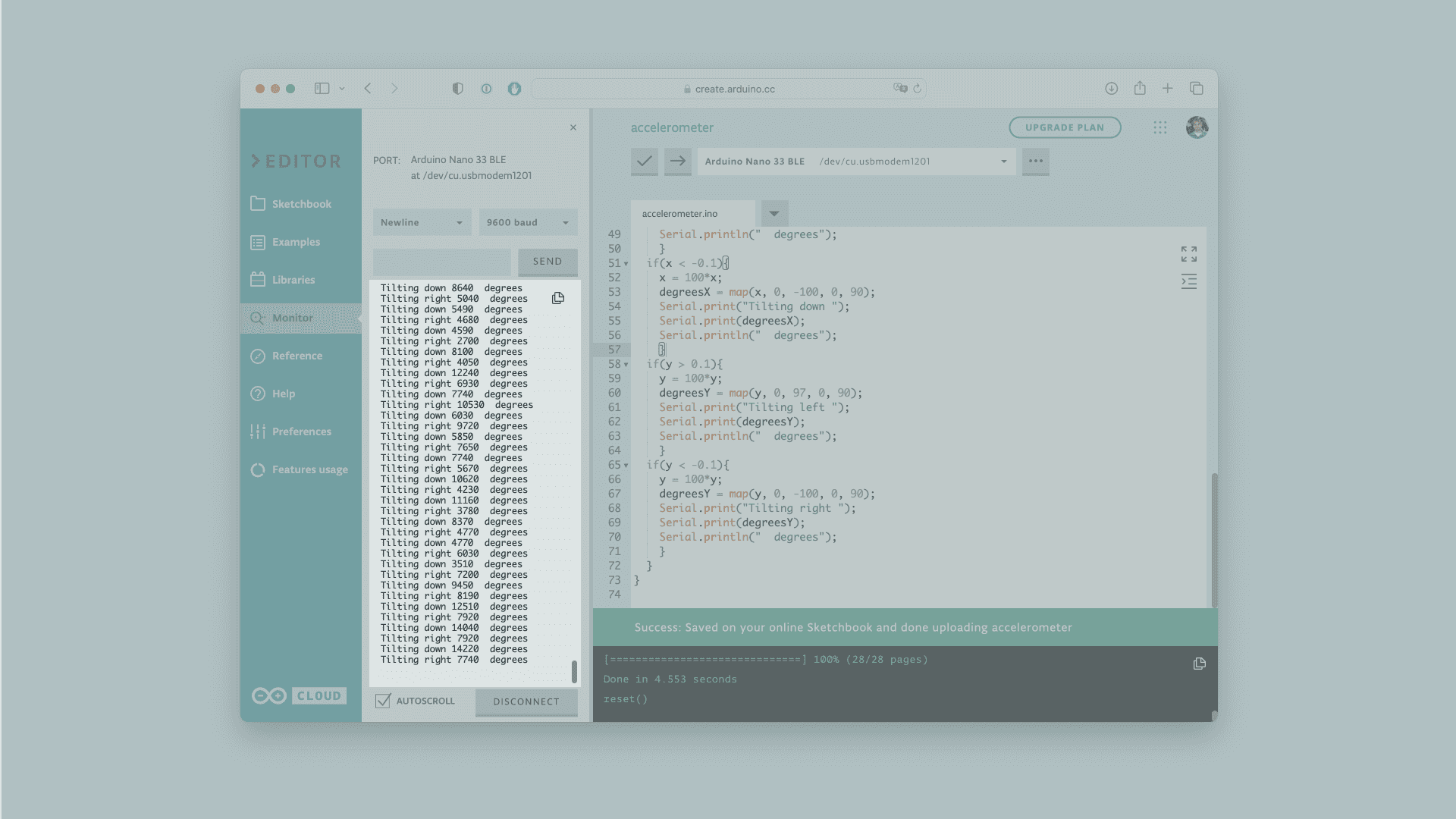
Task: Toggle fullscreen editor icon
Action: 1188,254
